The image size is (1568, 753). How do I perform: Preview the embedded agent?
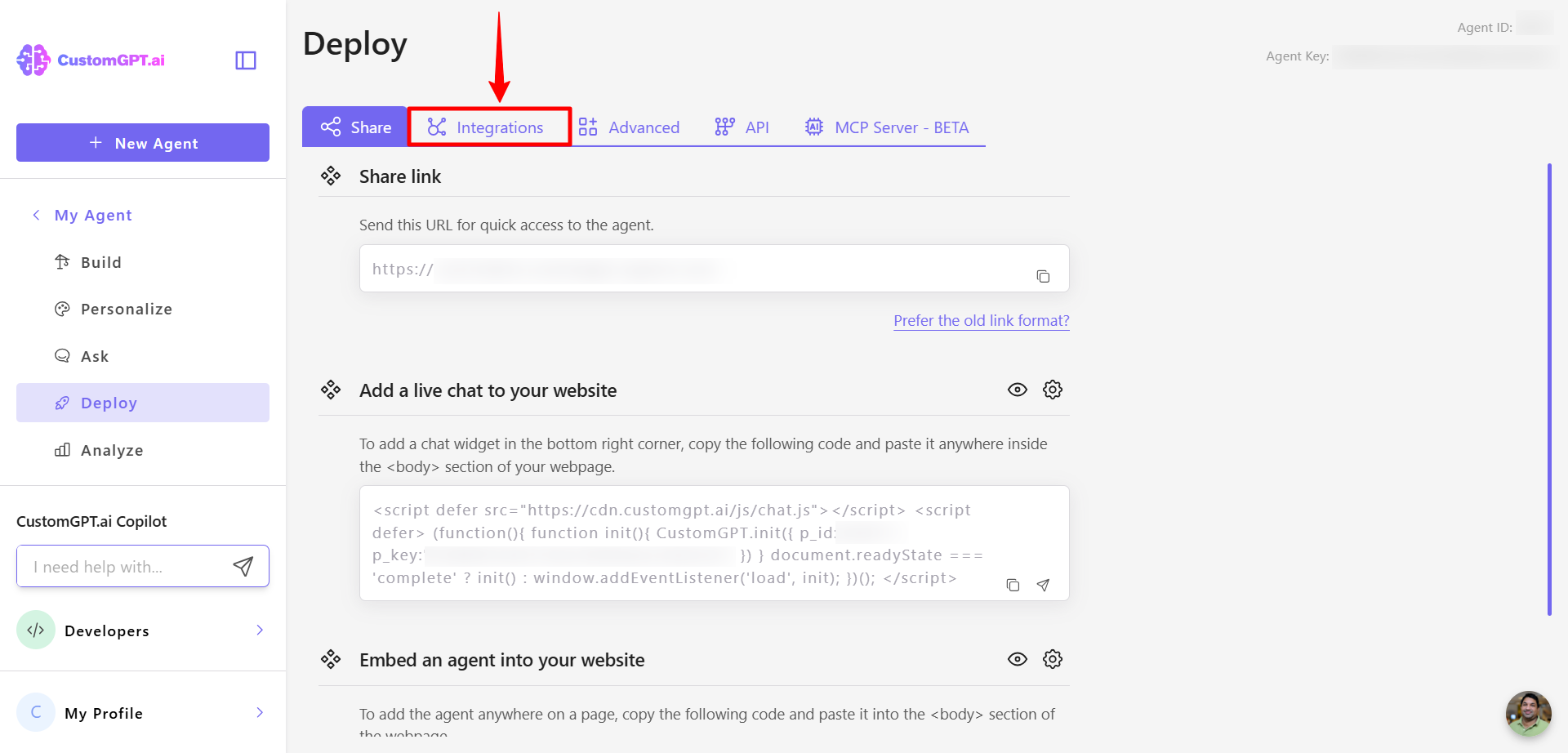click(x=1017, y=659)
